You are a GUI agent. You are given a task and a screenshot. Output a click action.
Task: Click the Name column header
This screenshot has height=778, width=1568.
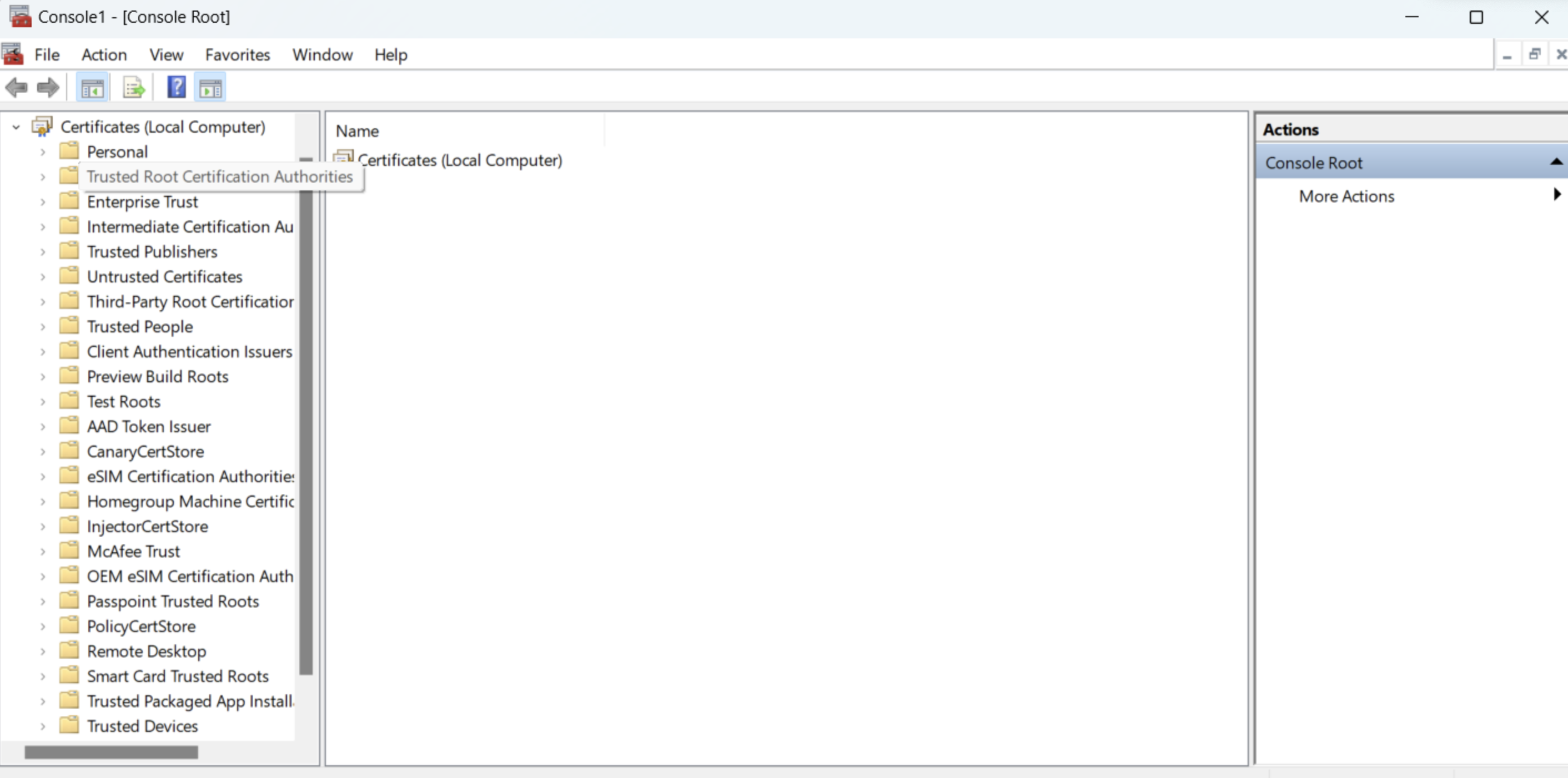coord(358,131)
